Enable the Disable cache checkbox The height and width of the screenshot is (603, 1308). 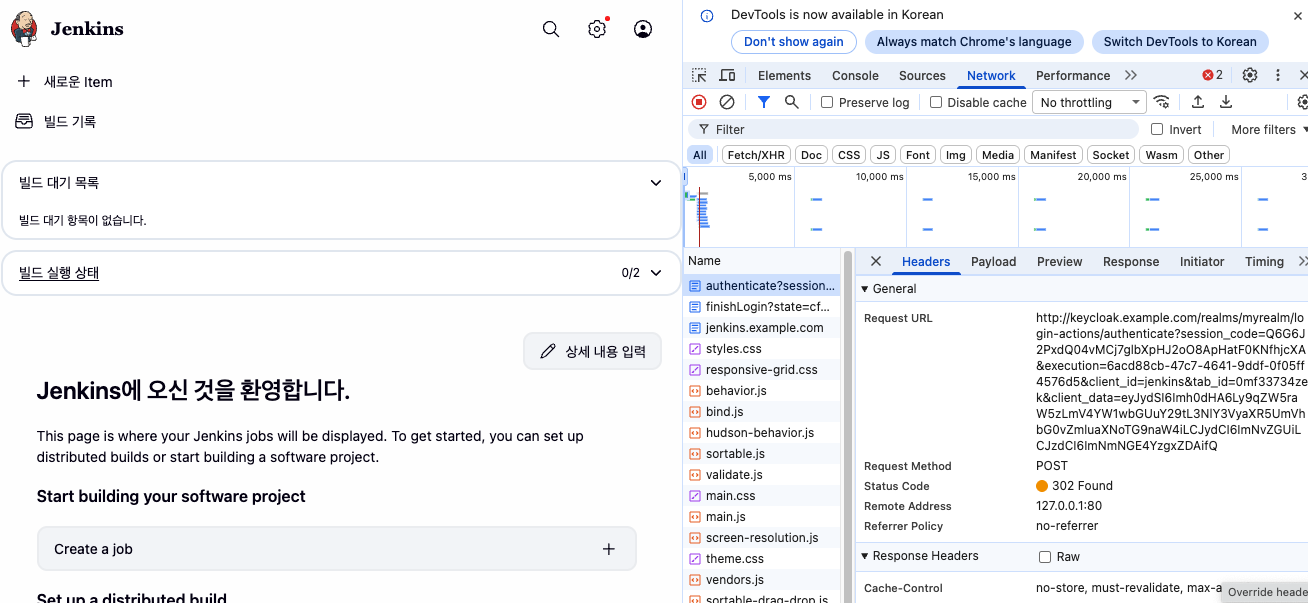click(936, 102)
